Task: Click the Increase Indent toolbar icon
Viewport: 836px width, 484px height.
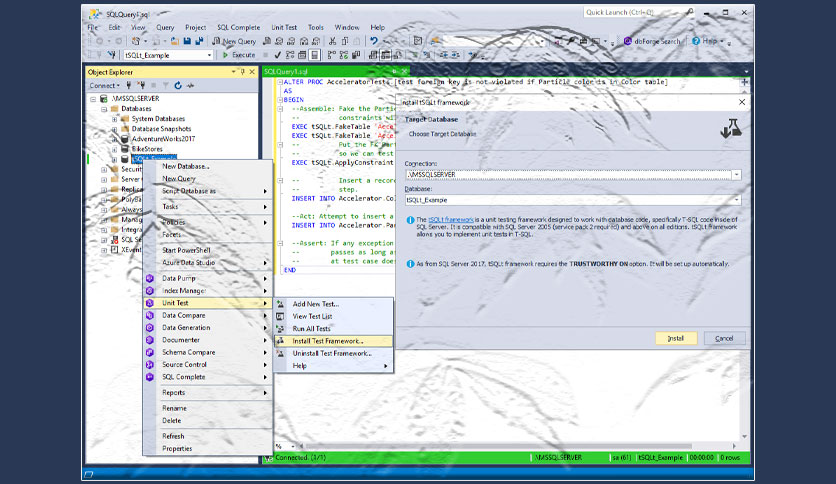Action: click(x=455, y=54)
